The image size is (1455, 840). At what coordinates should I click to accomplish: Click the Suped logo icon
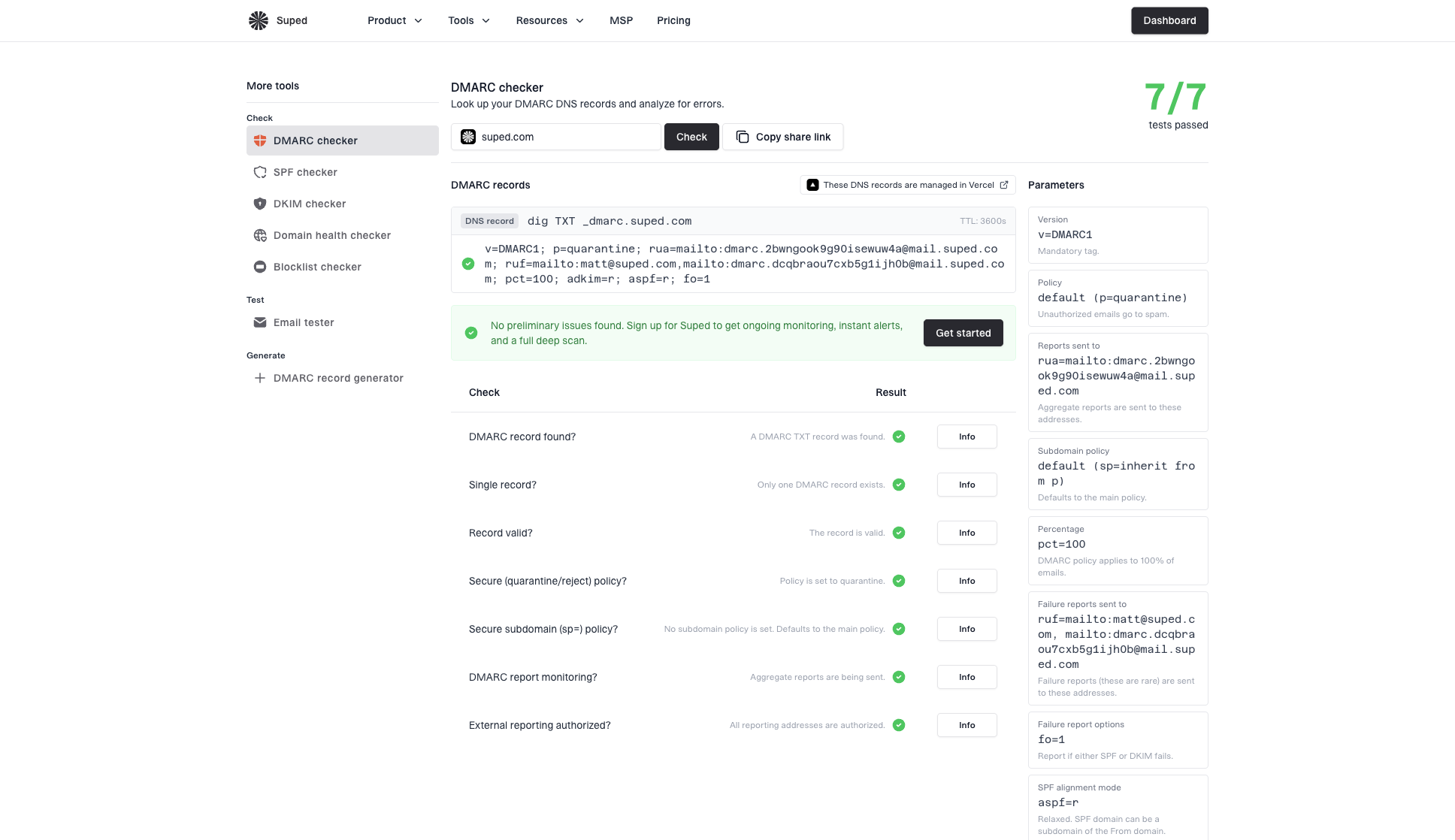[x=259, y=20]
